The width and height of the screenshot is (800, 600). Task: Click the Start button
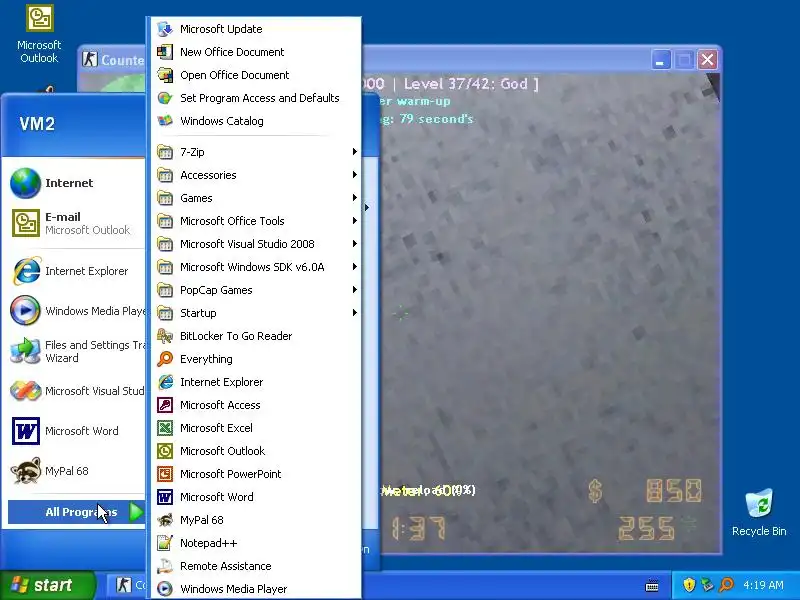47,585
